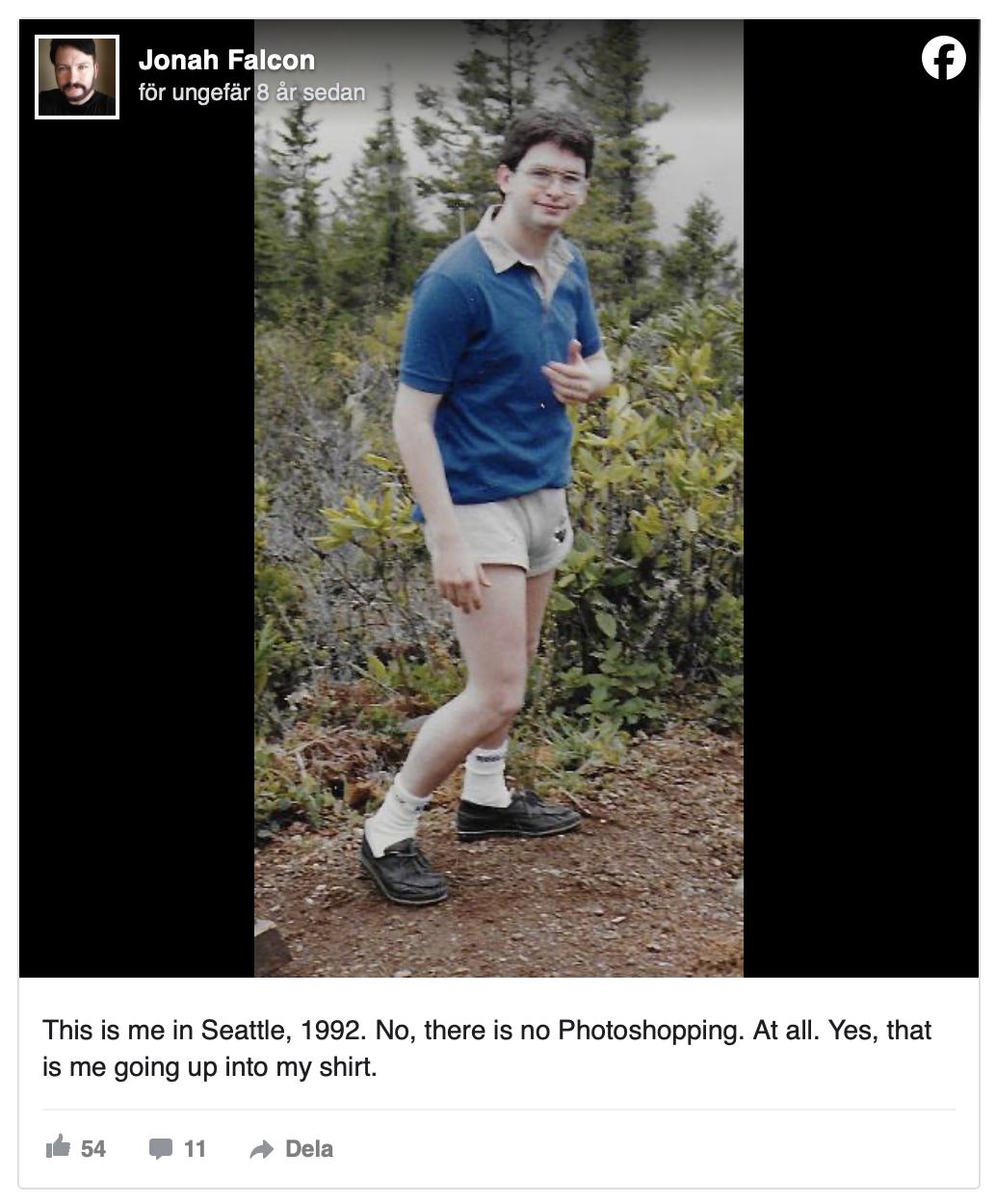The height and width of the screenshot is (1204, 996).
Task: Click the timestamp 'för ungefär 8 år sedan'
Action: [x=252, y=92]
